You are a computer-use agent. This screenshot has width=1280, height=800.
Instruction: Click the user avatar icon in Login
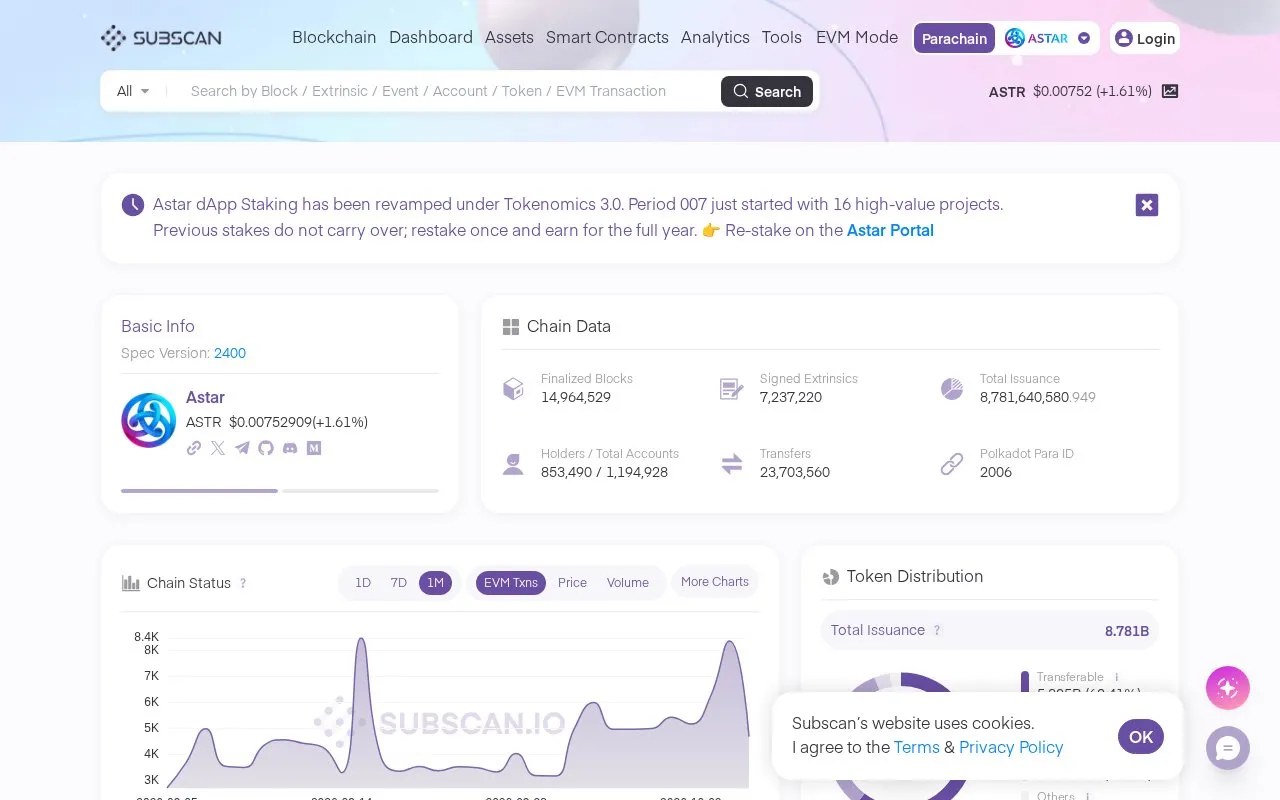1124,38
